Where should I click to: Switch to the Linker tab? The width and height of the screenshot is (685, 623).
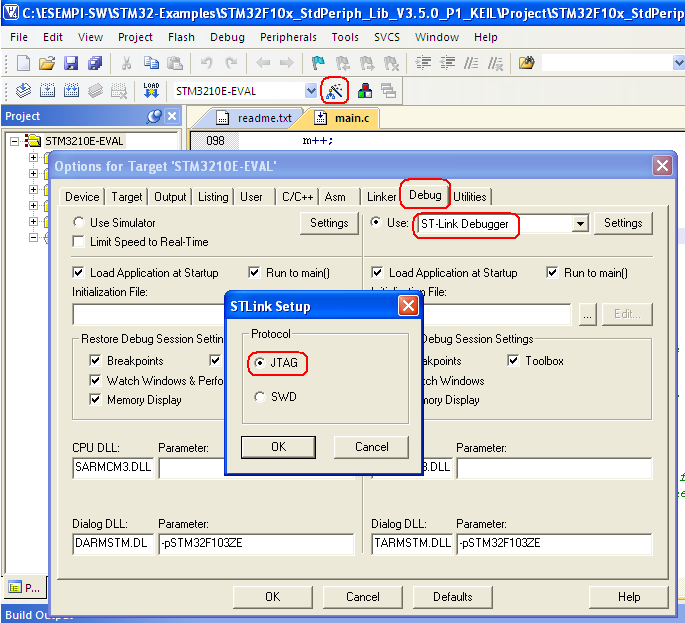click(381, 197)
